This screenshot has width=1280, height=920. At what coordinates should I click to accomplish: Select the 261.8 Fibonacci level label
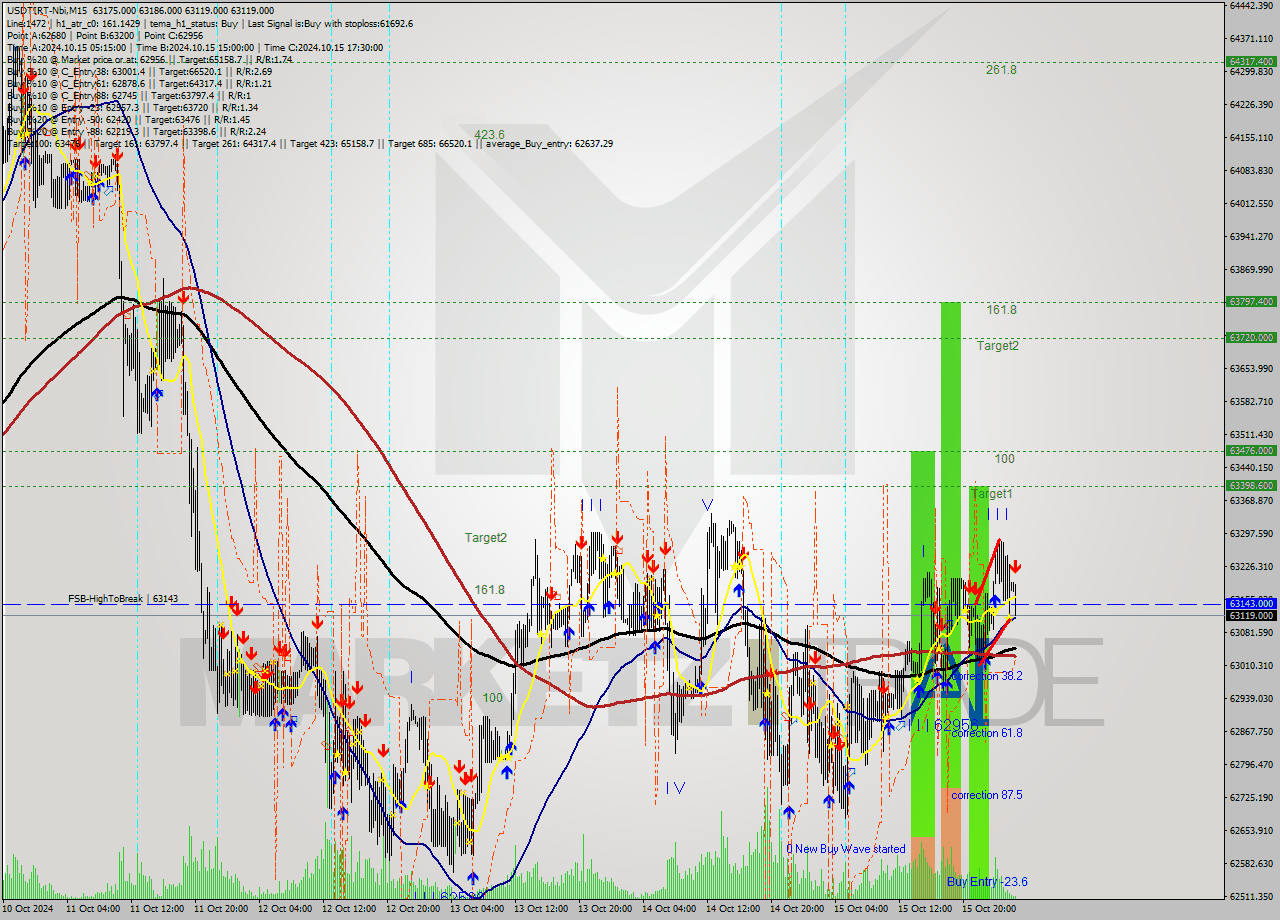tap(1001, 70)
